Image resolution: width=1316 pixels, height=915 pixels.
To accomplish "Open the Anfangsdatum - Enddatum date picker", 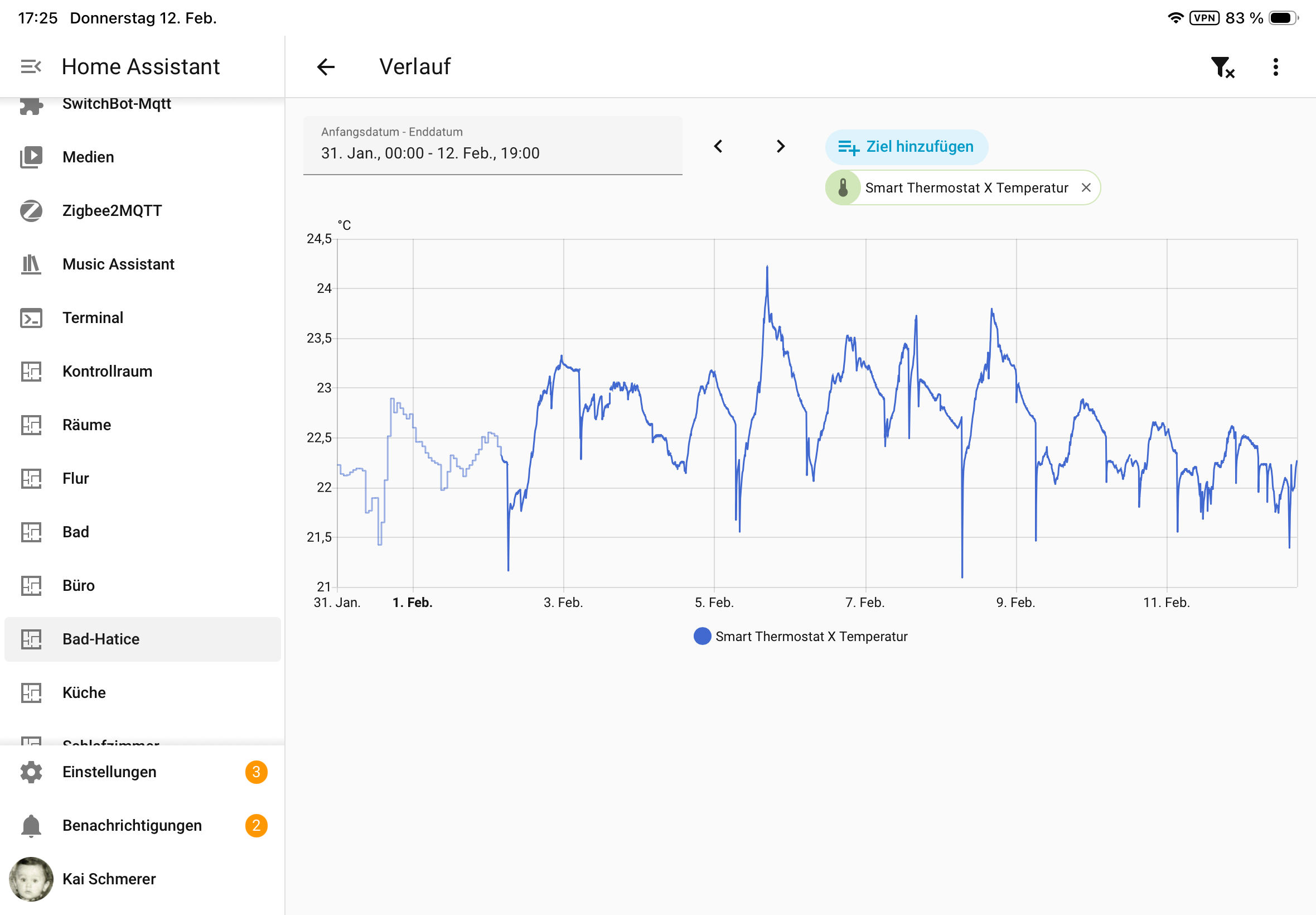I will tap(492, 146).
